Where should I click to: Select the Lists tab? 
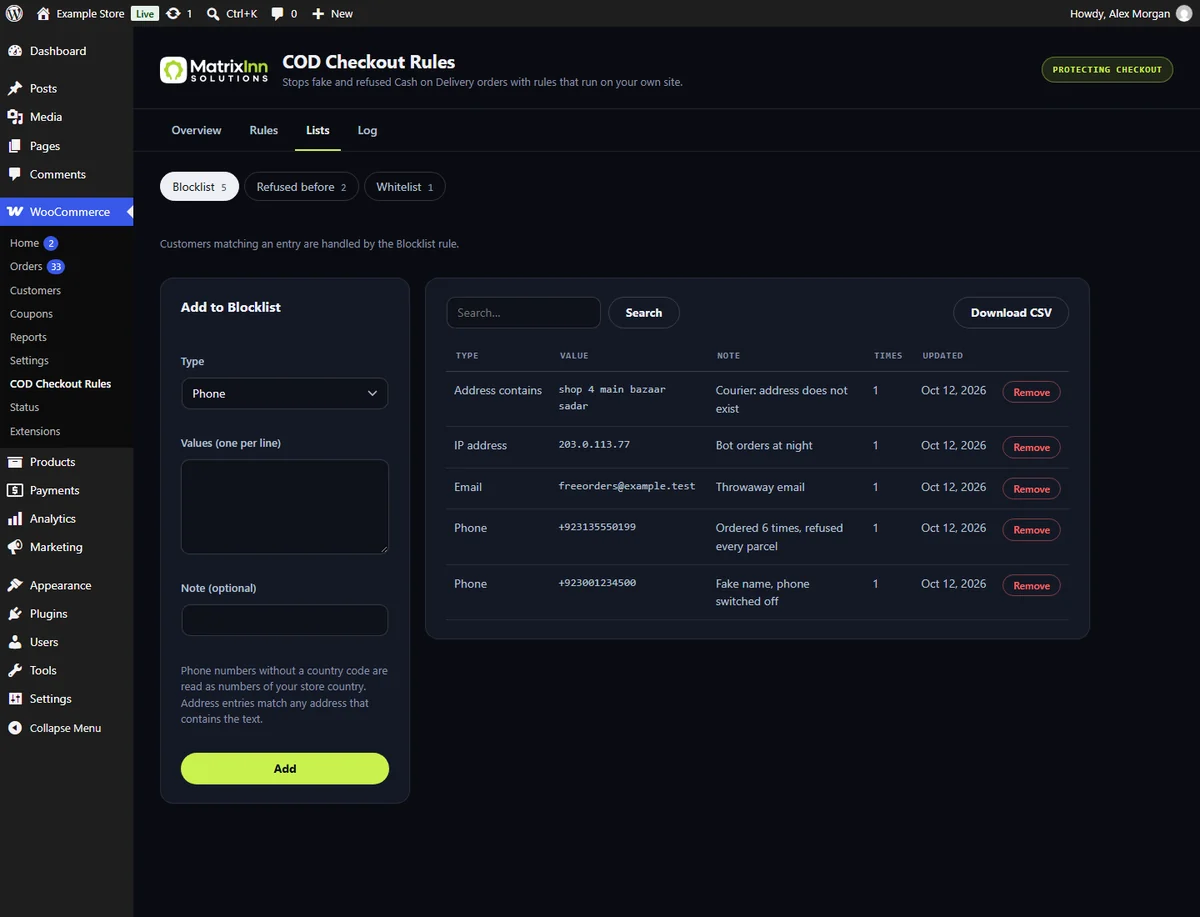pos(318,130)
